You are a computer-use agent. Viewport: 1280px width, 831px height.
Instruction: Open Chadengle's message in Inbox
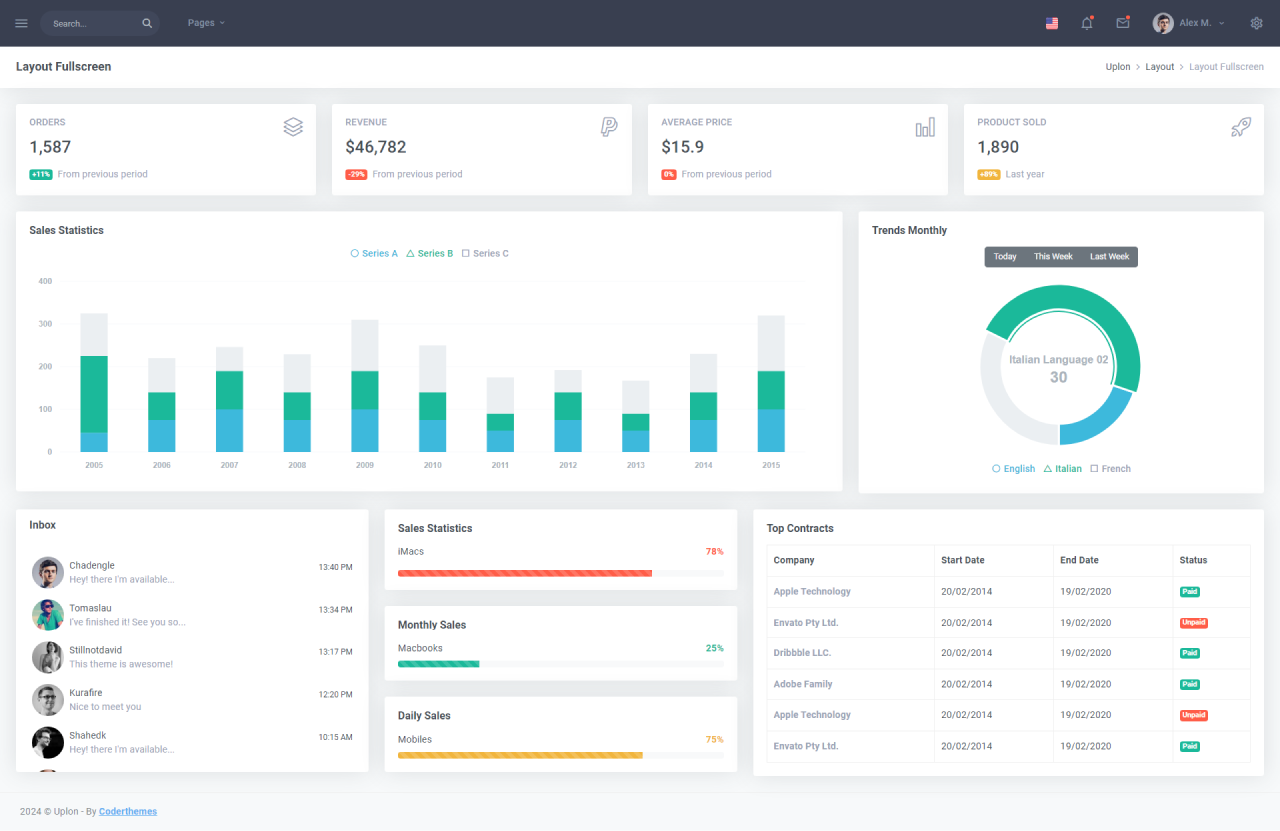pos(122,580)
